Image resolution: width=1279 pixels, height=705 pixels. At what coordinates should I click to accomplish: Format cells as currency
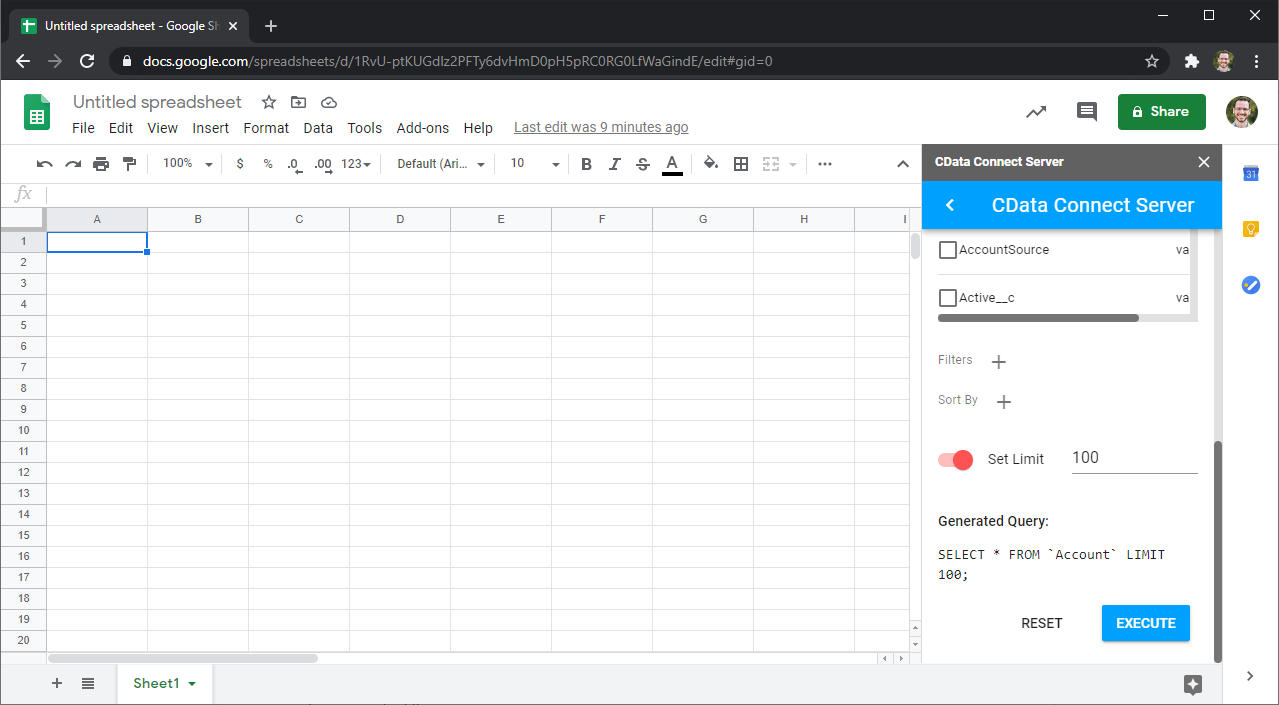240,164
